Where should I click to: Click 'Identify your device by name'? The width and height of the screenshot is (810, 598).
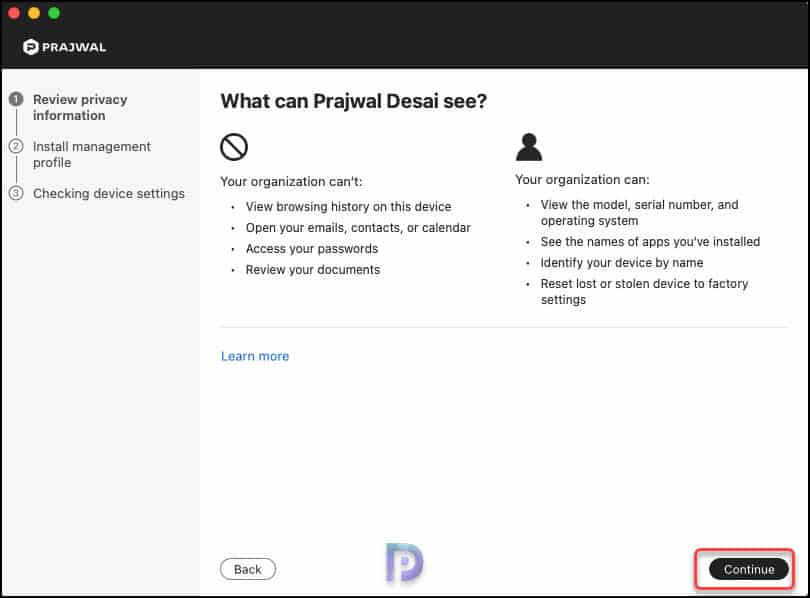[x=622, y=263]
